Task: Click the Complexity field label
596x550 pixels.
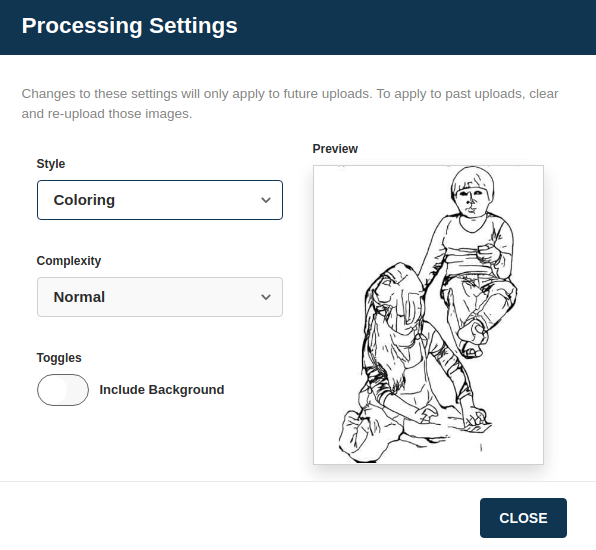Action: click(x=69, y=261)
